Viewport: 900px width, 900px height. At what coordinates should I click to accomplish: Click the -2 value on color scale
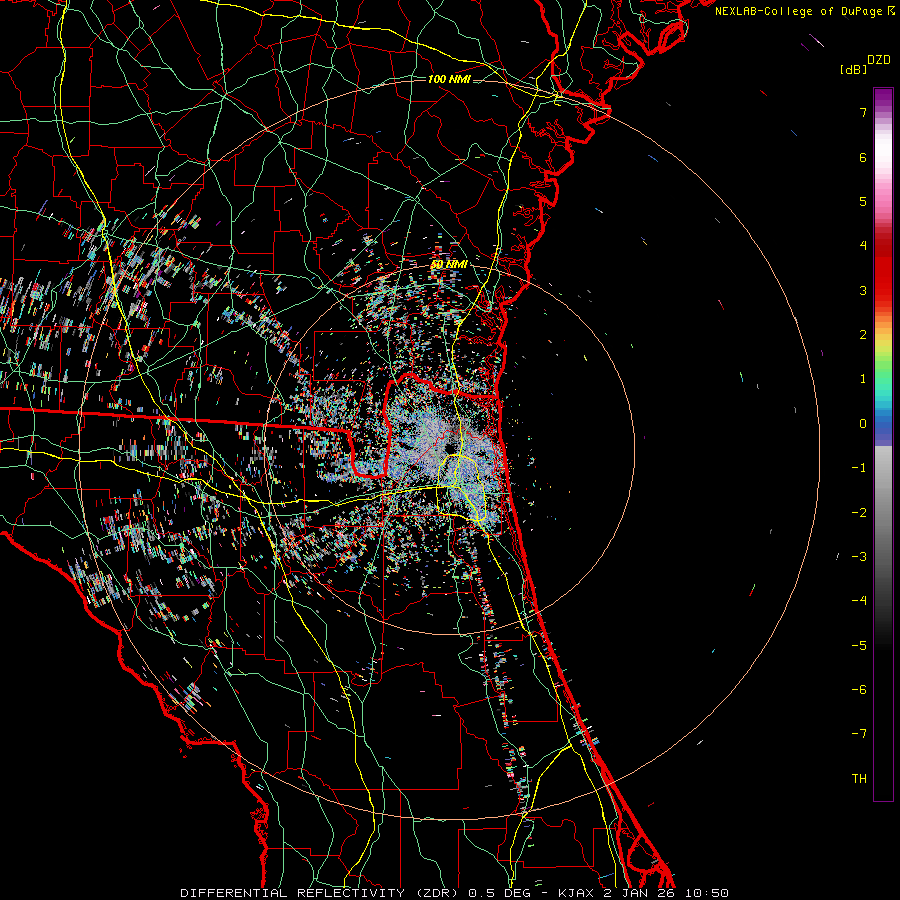coord(859,513)
